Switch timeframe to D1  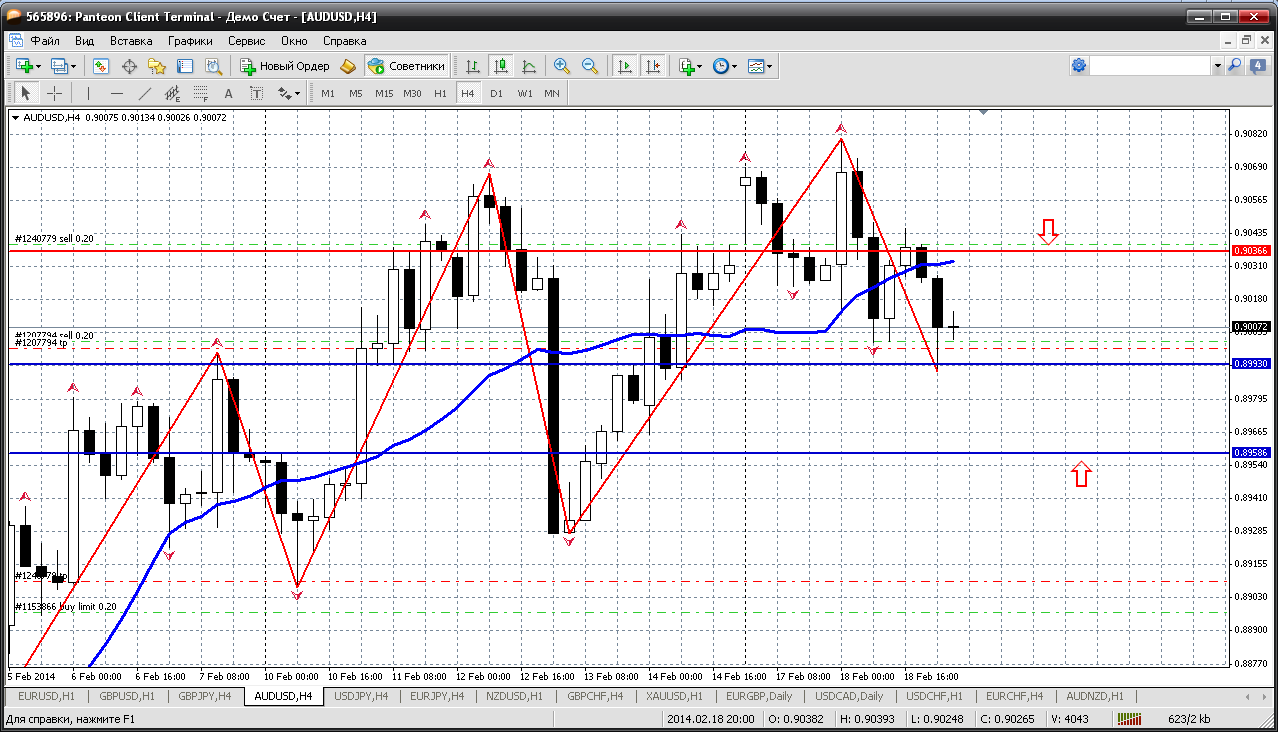click(x=496, y=93)
